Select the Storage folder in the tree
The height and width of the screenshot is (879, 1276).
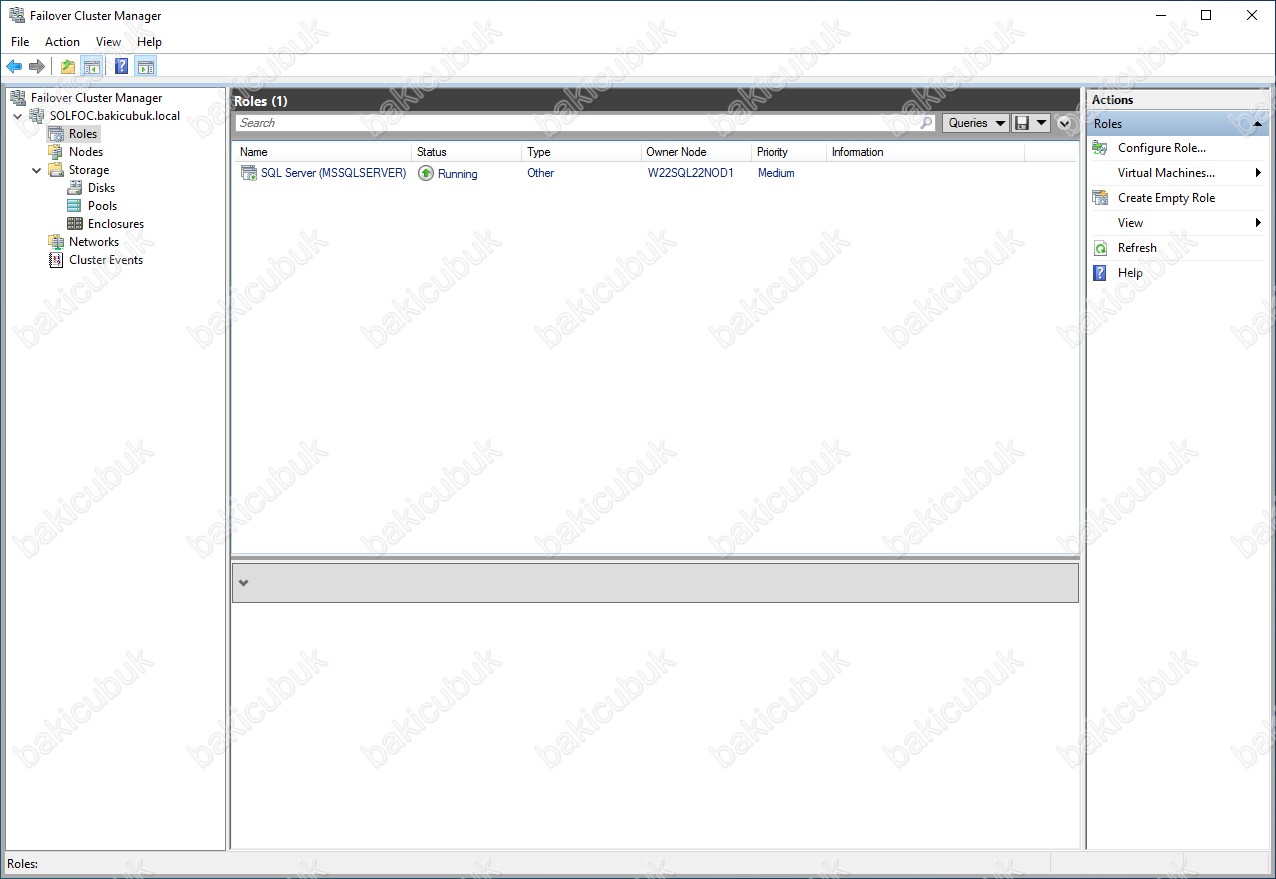click(78, 170)
